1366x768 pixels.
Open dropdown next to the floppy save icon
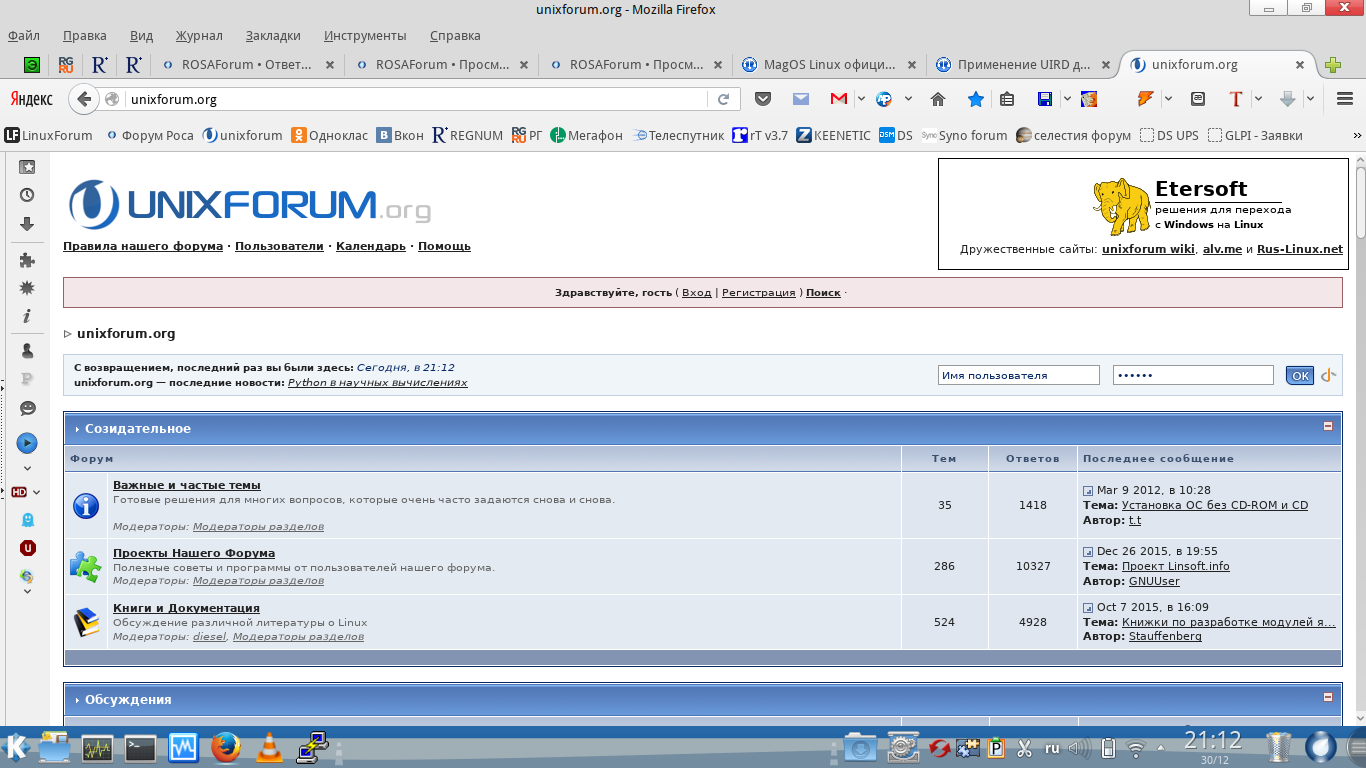[1067, 99]
